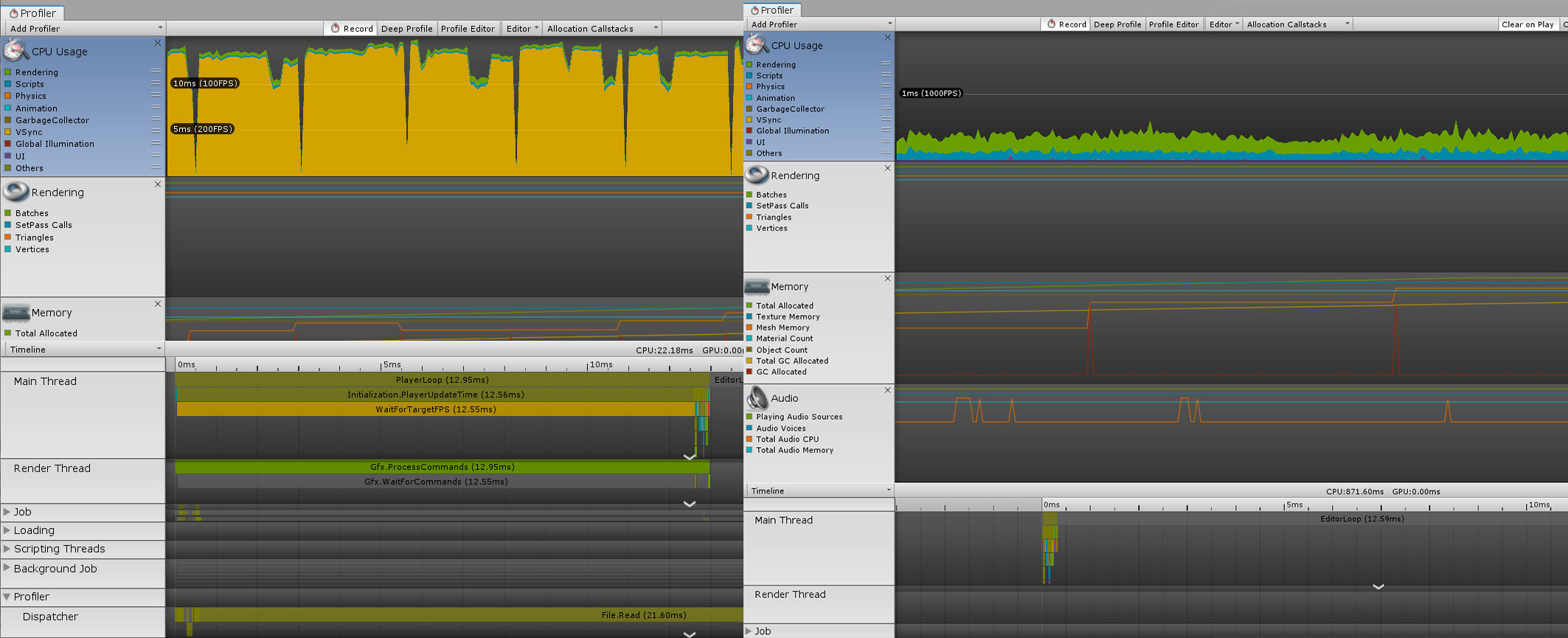Select the File.Read (21.60ms) dispatcher sample
The width and height of the screenshot is (1568, 638).
[471, 615]
